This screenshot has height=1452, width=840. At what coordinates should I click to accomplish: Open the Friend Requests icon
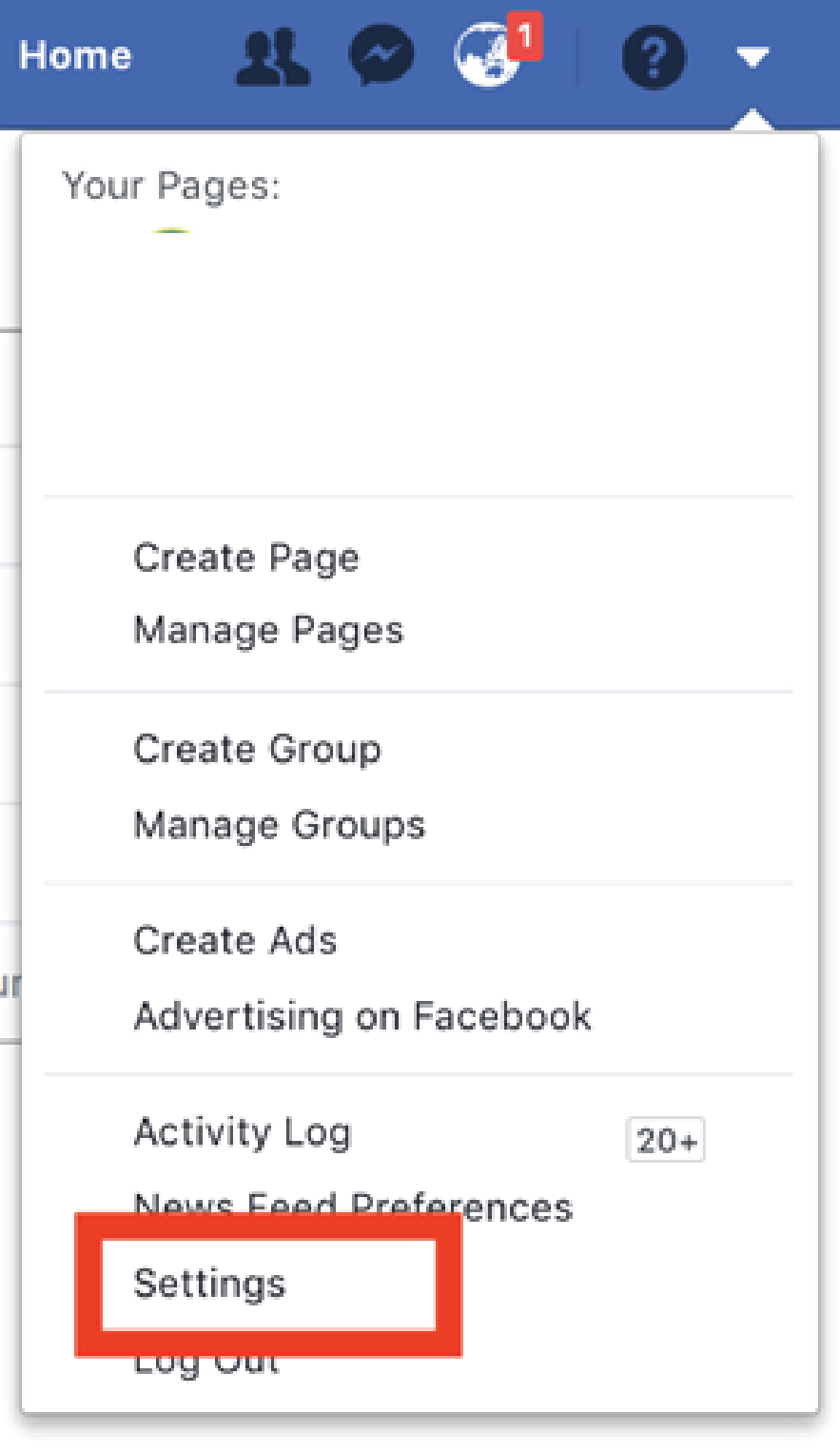tap(273, 57)
